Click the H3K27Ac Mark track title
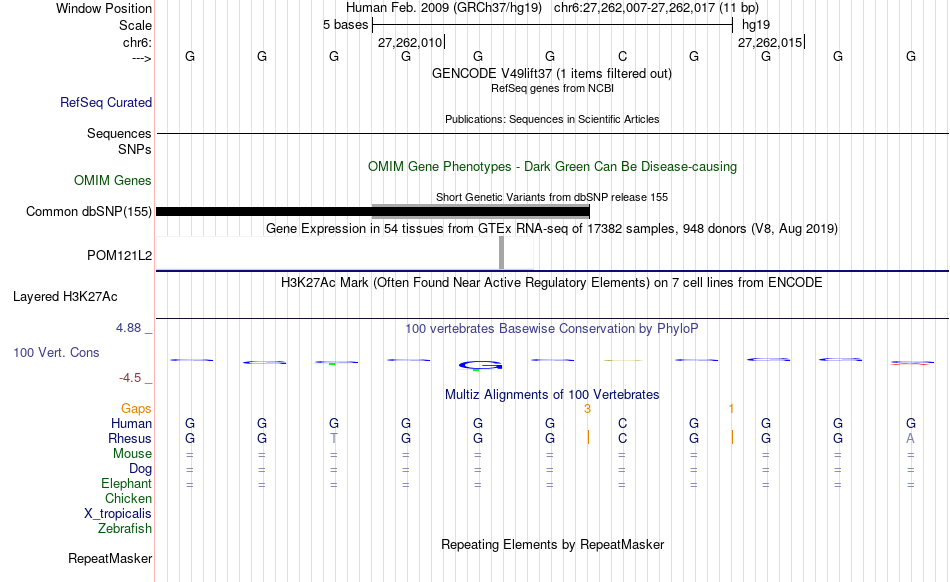The image size is (950, 582). click(551, 283)
